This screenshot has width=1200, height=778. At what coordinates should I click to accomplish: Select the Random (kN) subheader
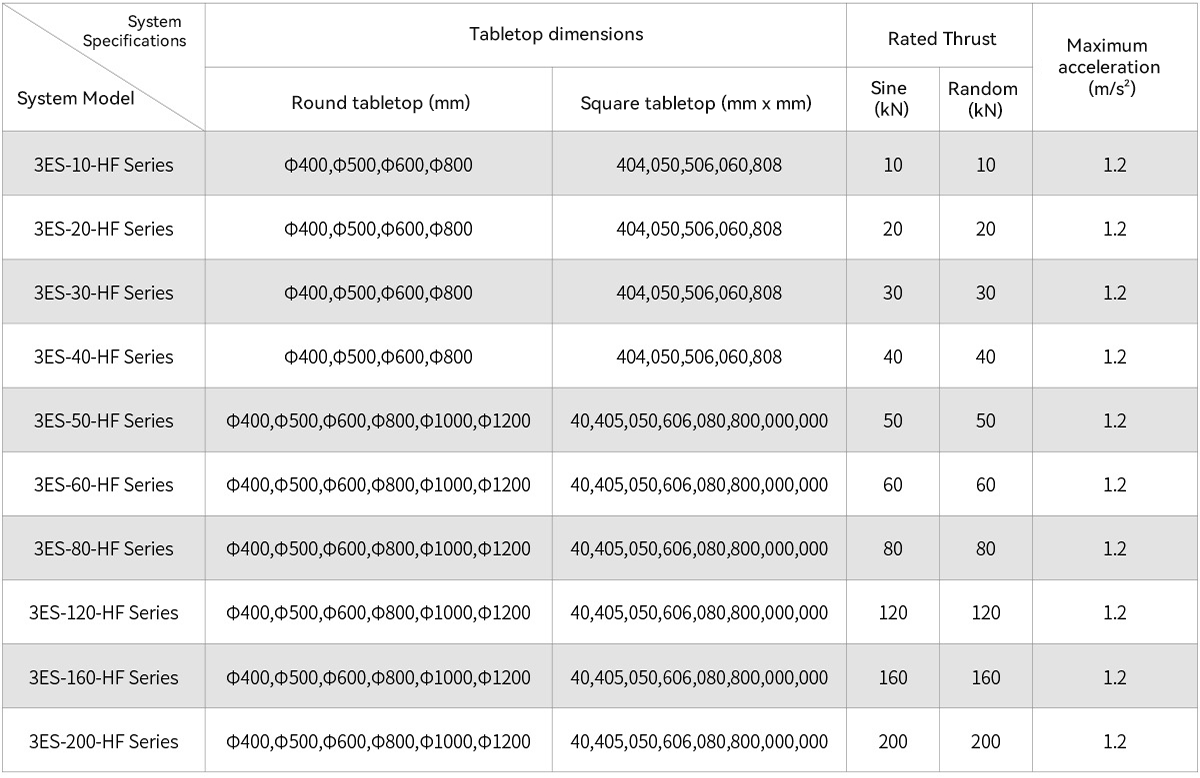pyautogui.click(x=985, y=99)
